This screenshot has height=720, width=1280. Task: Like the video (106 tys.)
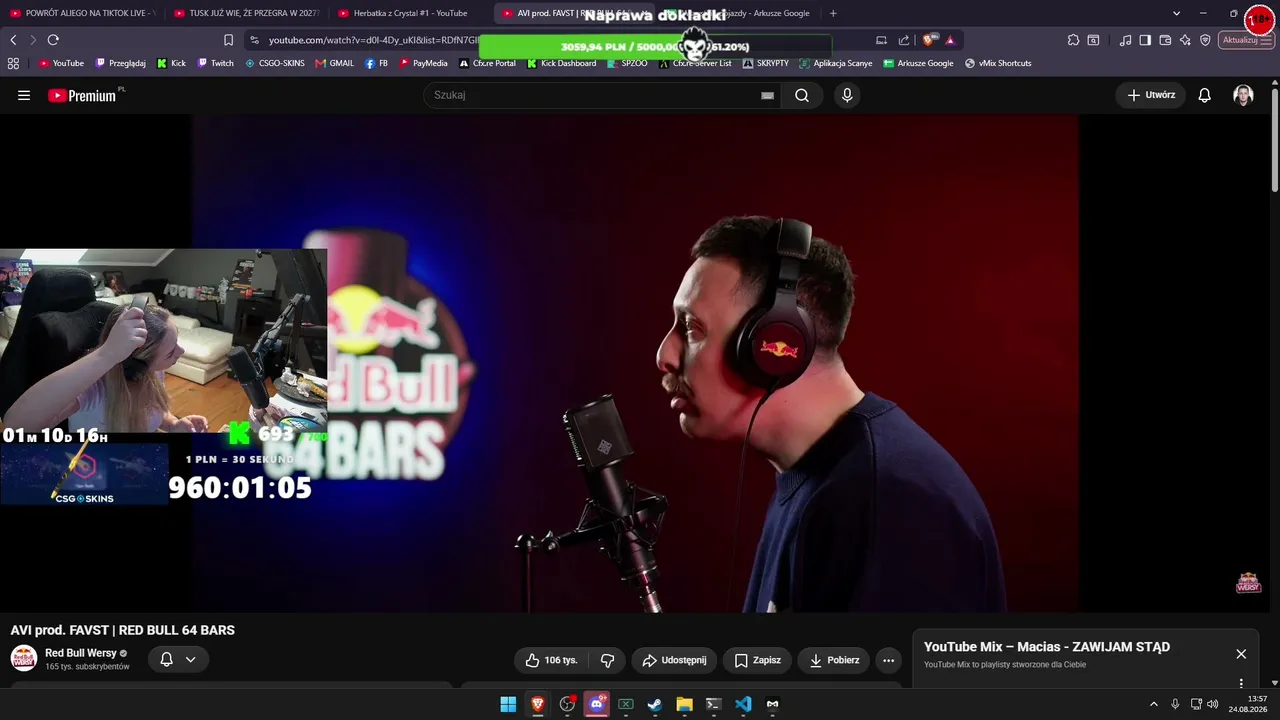[x=552, y=660]
